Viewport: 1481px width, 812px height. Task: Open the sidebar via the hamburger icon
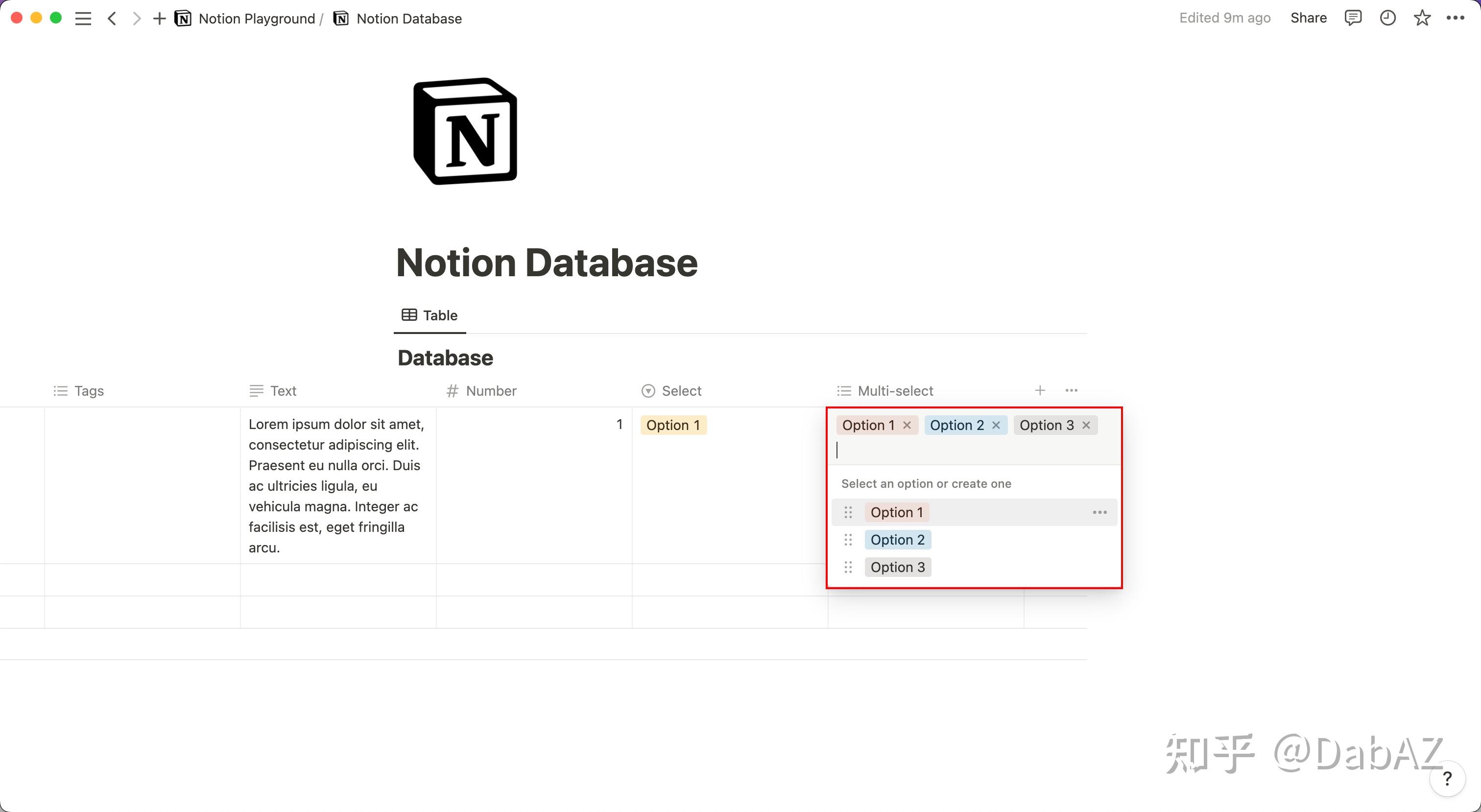pos(83,18)
